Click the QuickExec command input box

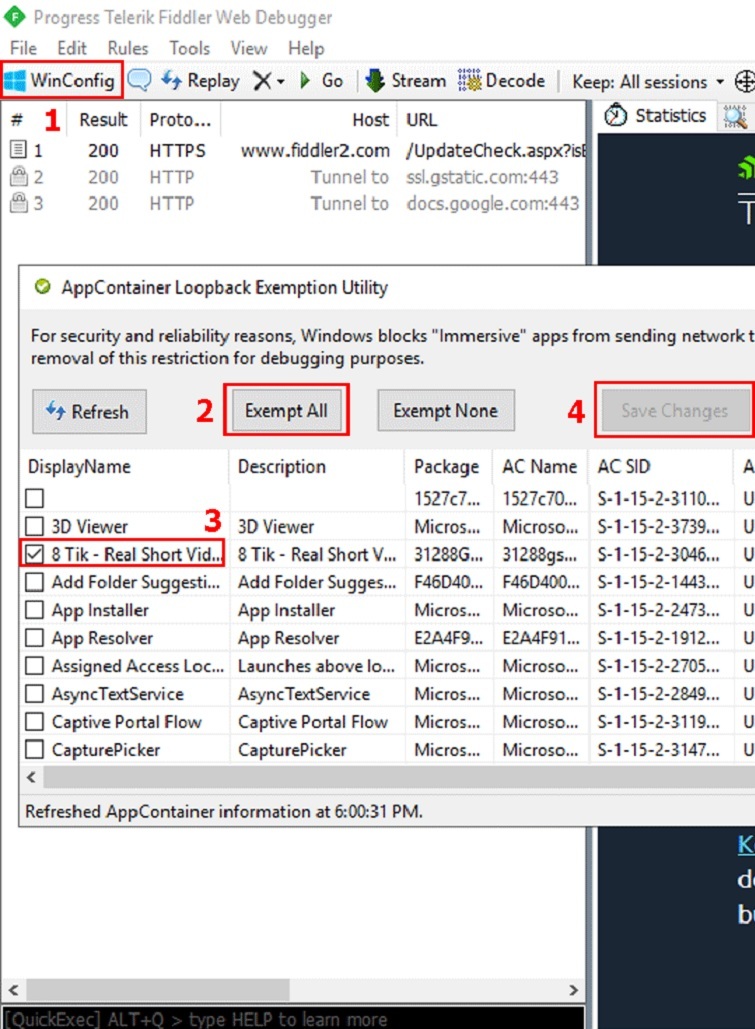coord(290,1019)
